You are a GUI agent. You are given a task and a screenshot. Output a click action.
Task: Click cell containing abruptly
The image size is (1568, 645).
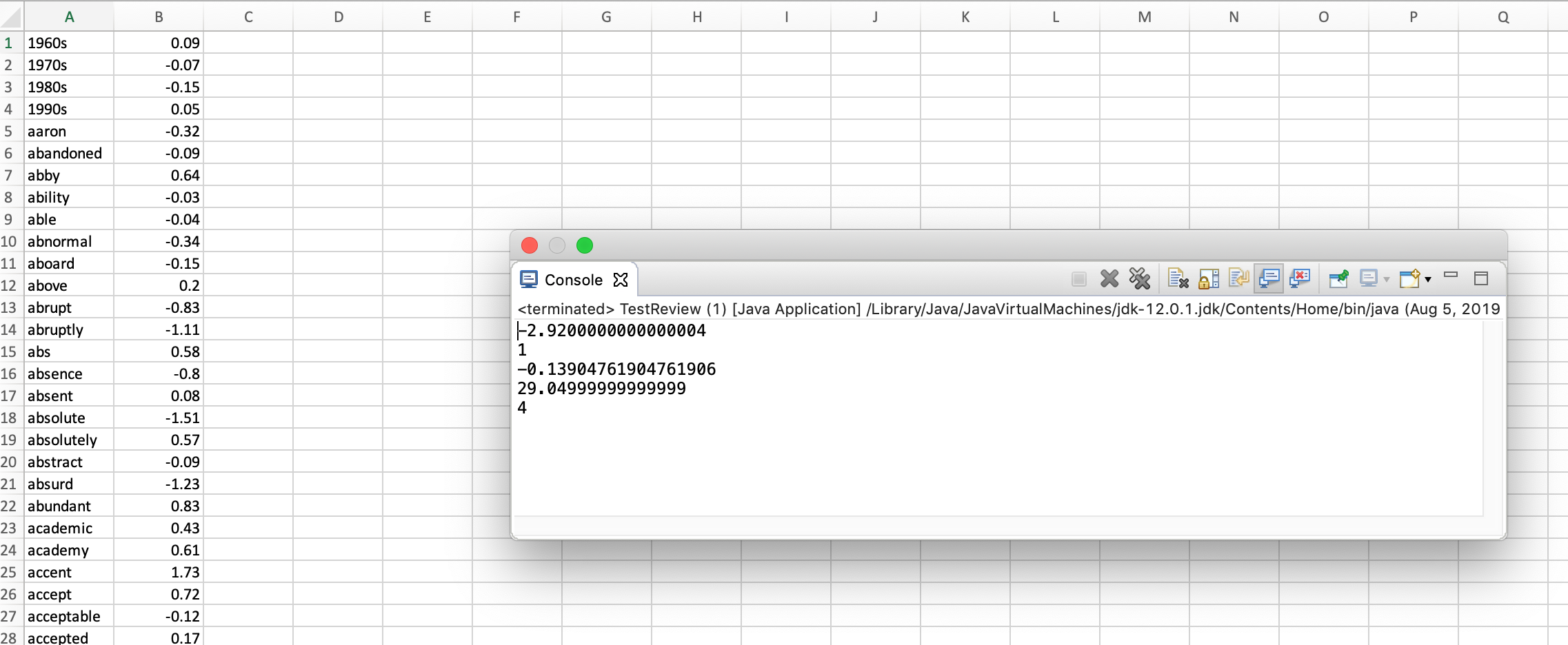coord(69,329)
